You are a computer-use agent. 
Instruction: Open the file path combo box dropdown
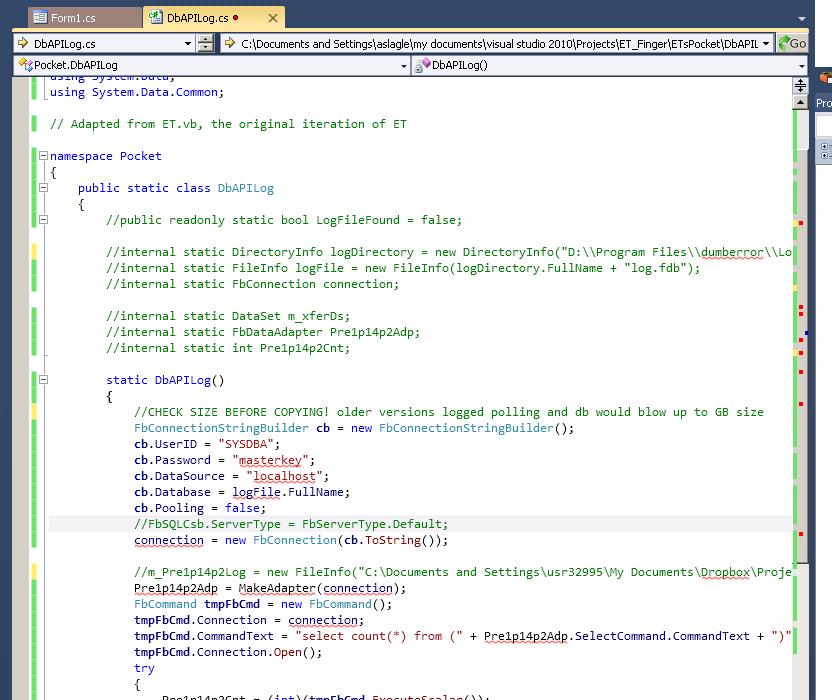pyautogui.click(x=766, y=44)
